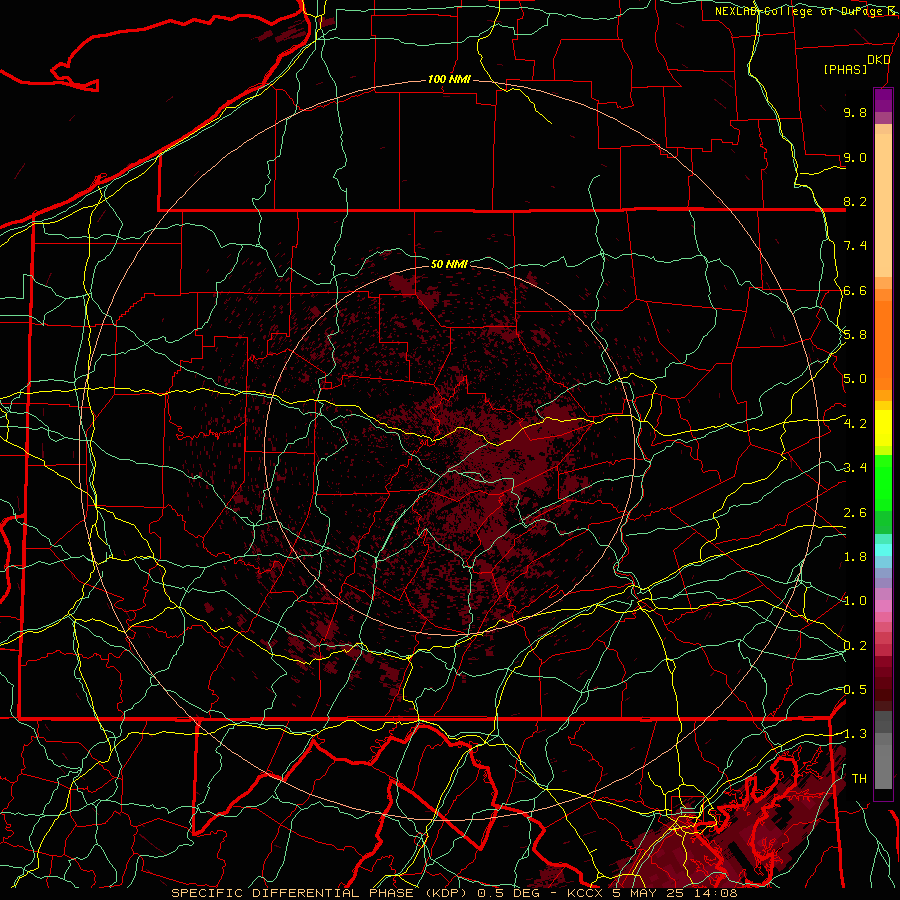This screenshot has width=900, height=900.
Task: Select the 3.4 value on the color scale
Action: point(855,468)
